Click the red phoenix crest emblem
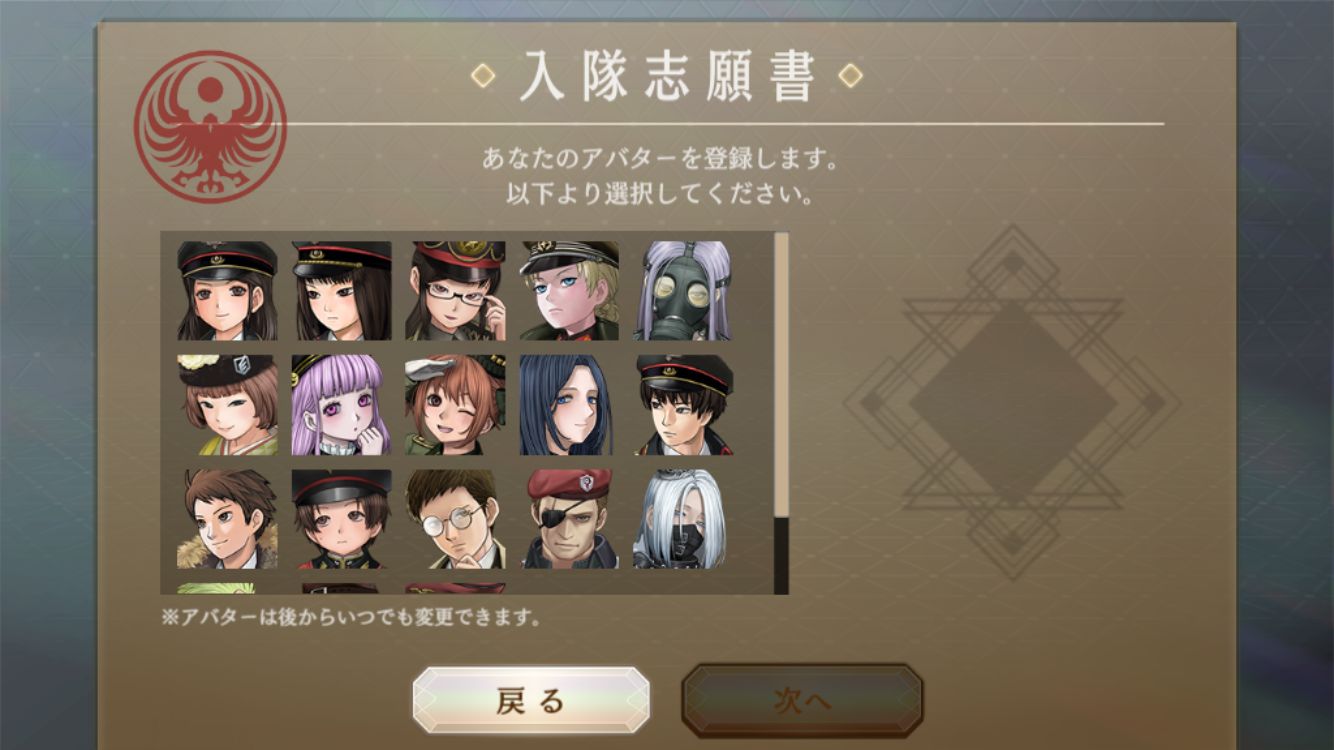1334x750 pixels. point(210,127)
